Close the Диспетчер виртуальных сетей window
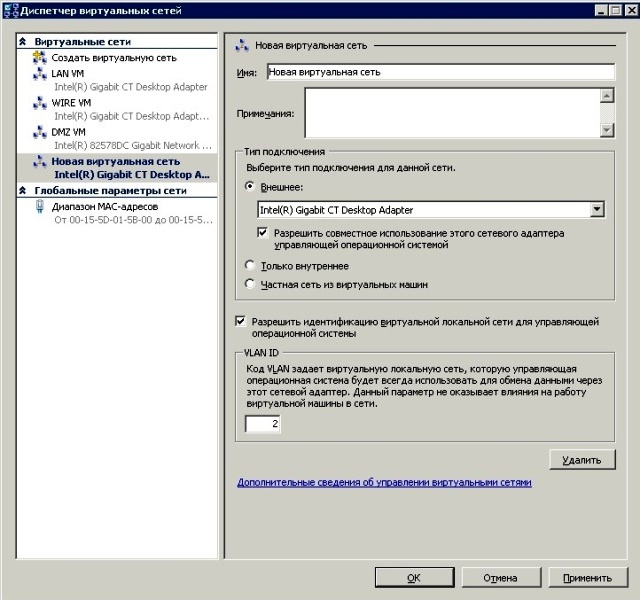This screenshot has width=640, height=600. pos(631,10)
